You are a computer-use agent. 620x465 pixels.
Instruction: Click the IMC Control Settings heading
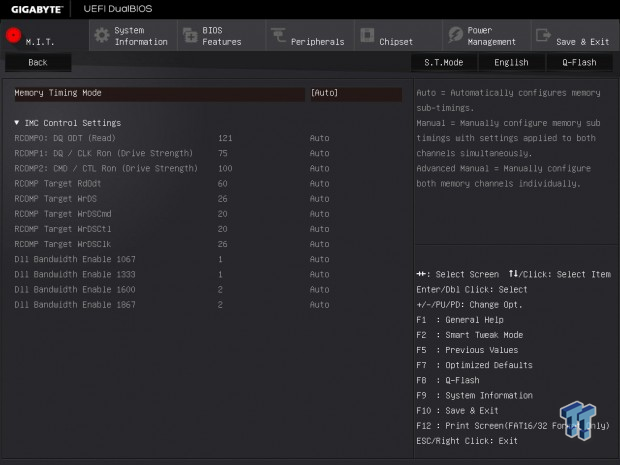coord(73,123)
